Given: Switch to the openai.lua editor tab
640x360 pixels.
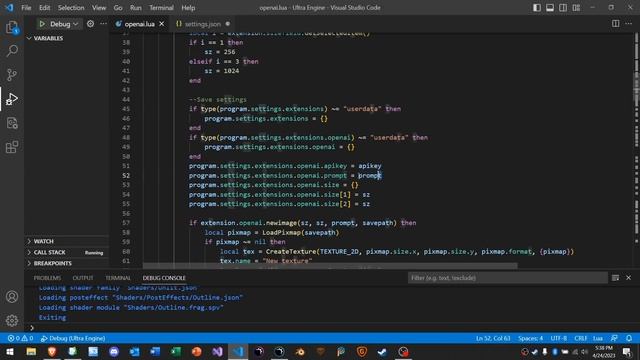Looking at the screenshot, I should click(x=139, y=24).
